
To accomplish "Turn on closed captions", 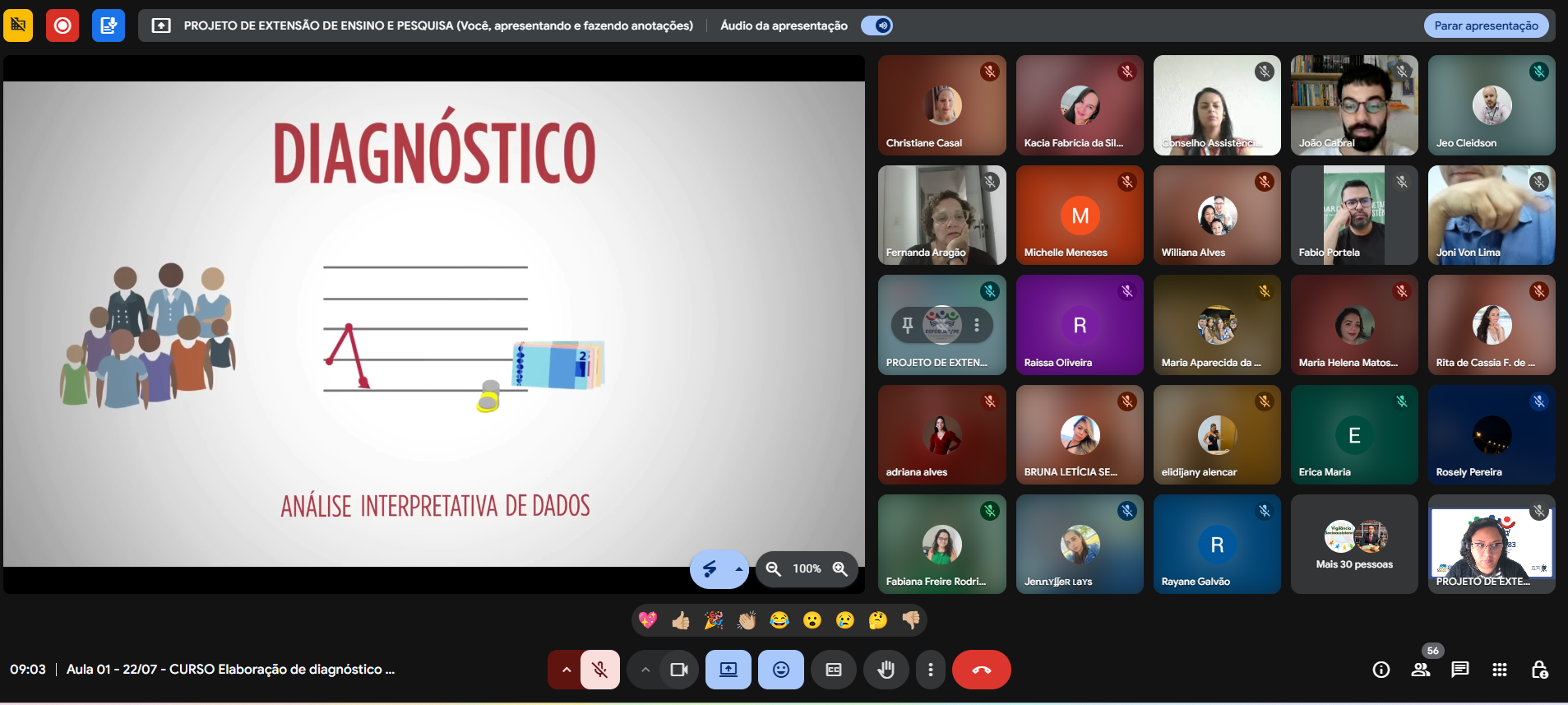I will [834, 670].
